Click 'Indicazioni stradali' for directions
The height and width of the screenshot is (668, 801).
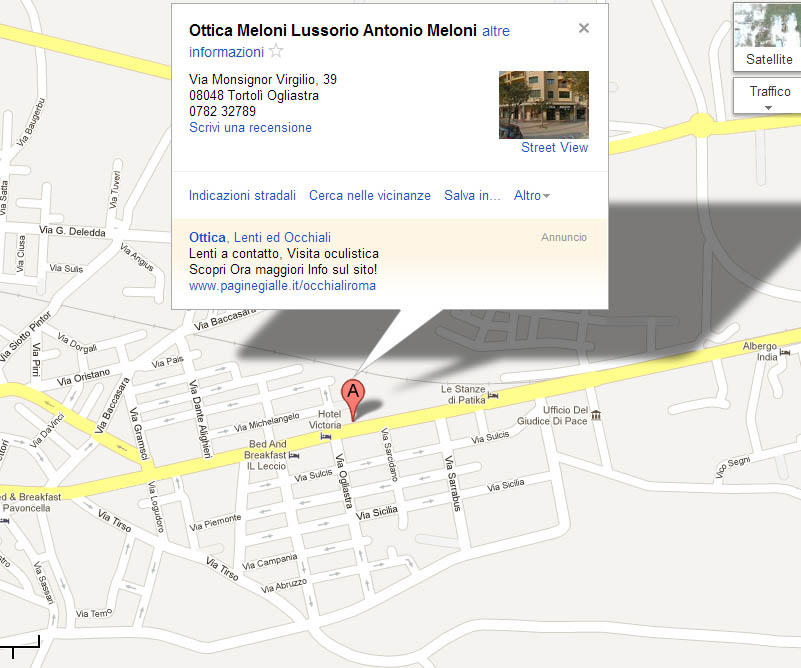242,196
